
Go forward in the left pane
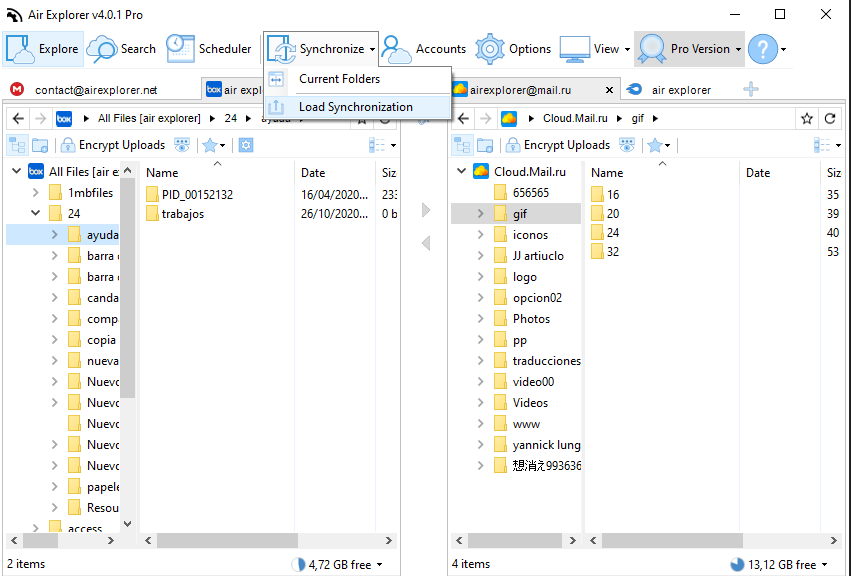click(41, 118)
